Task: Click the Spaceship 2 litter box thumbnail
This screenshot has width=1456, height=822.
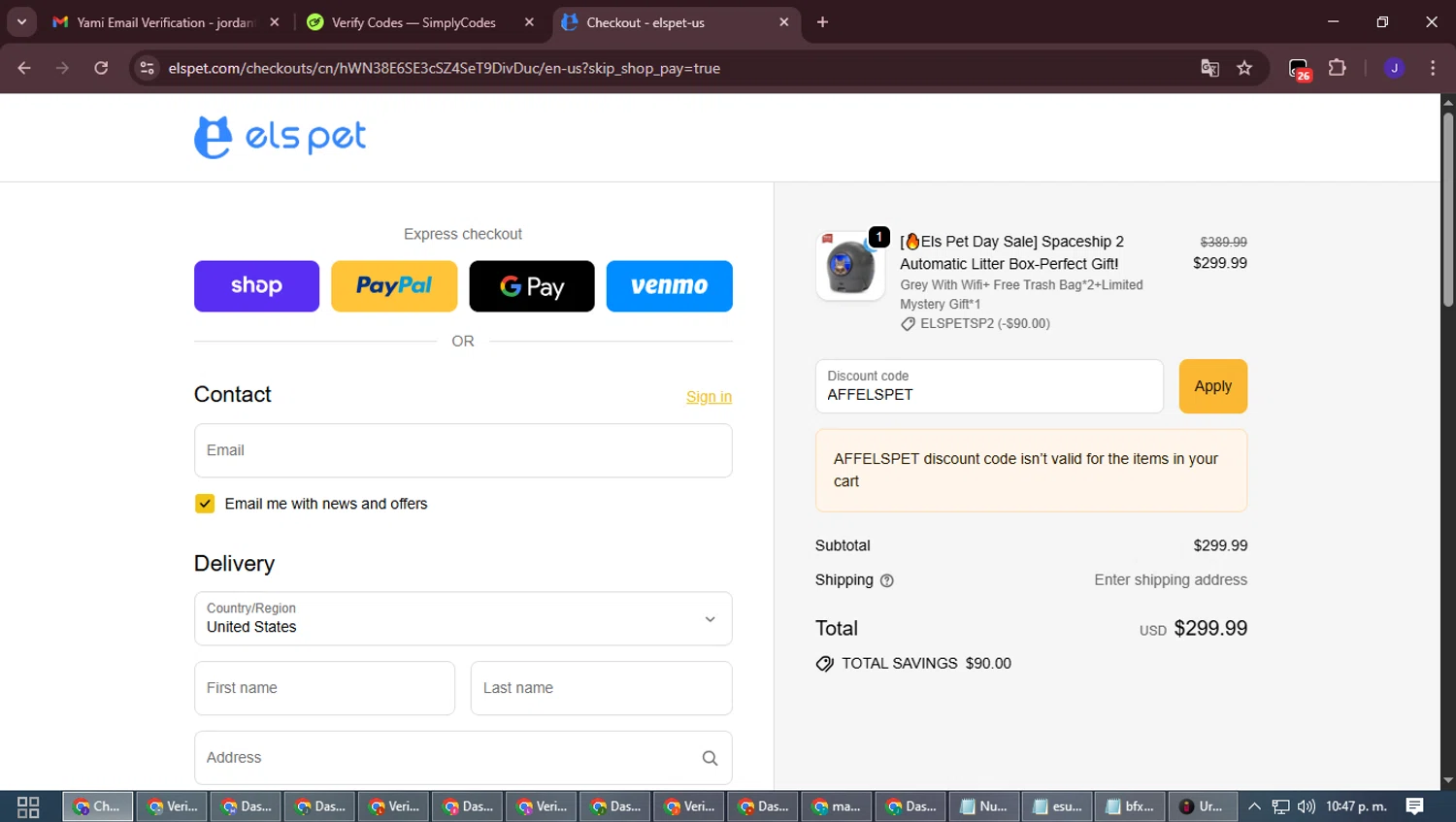Action: coord(850,266)
